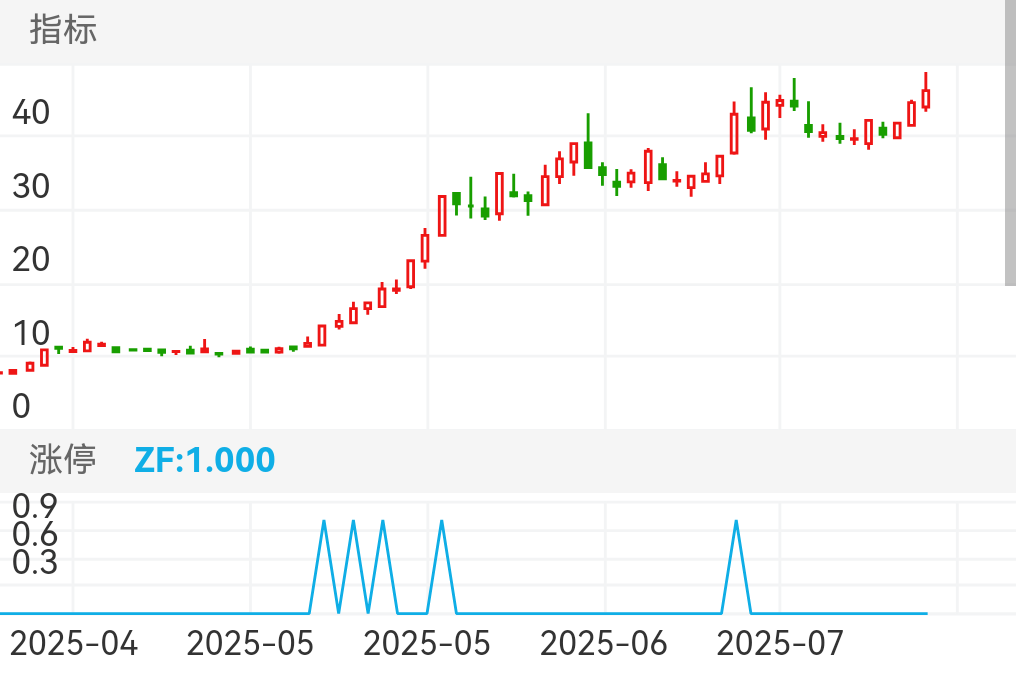Click the 30 price axis label
Screen dimensions: 1016x676
click(30, 187)
